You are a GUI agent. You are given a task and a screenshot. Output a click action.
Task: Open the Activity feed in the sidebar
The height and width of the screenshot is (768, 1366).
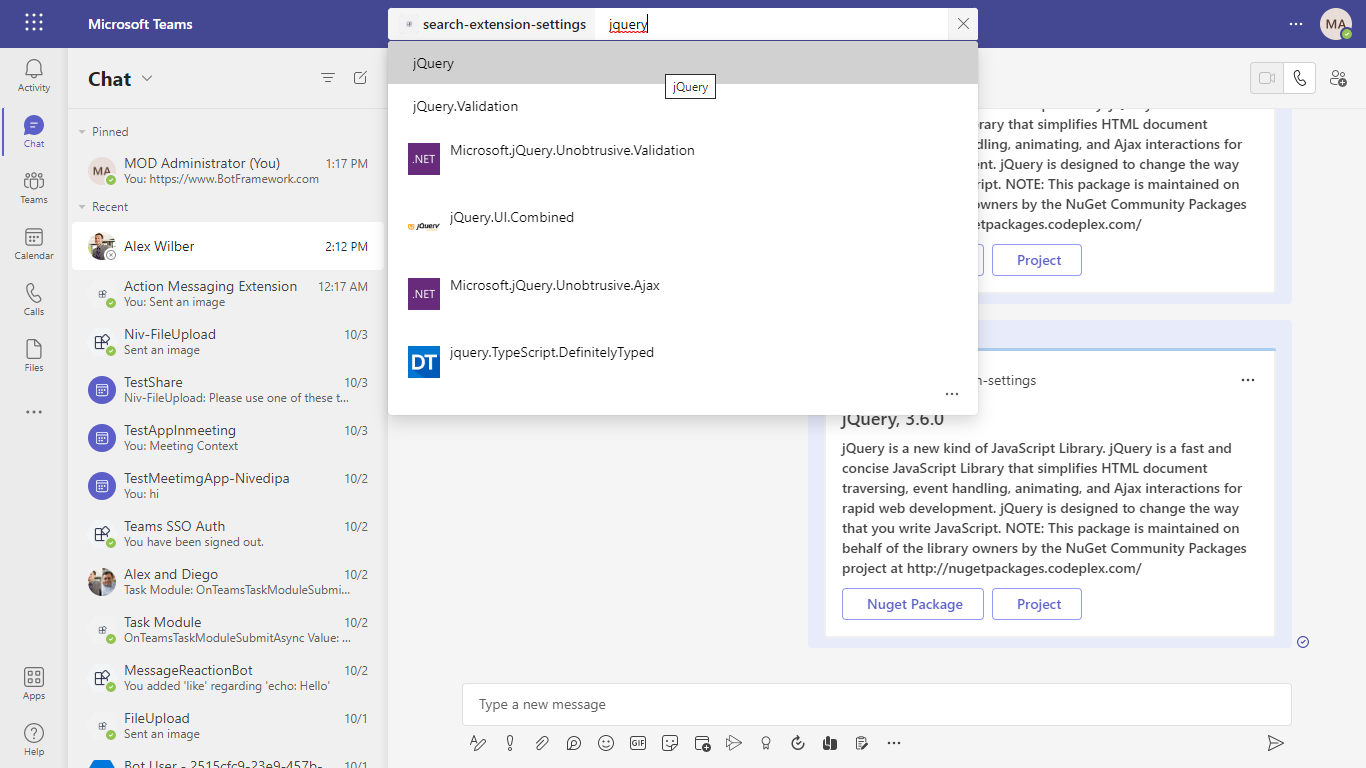pos(34,76)
